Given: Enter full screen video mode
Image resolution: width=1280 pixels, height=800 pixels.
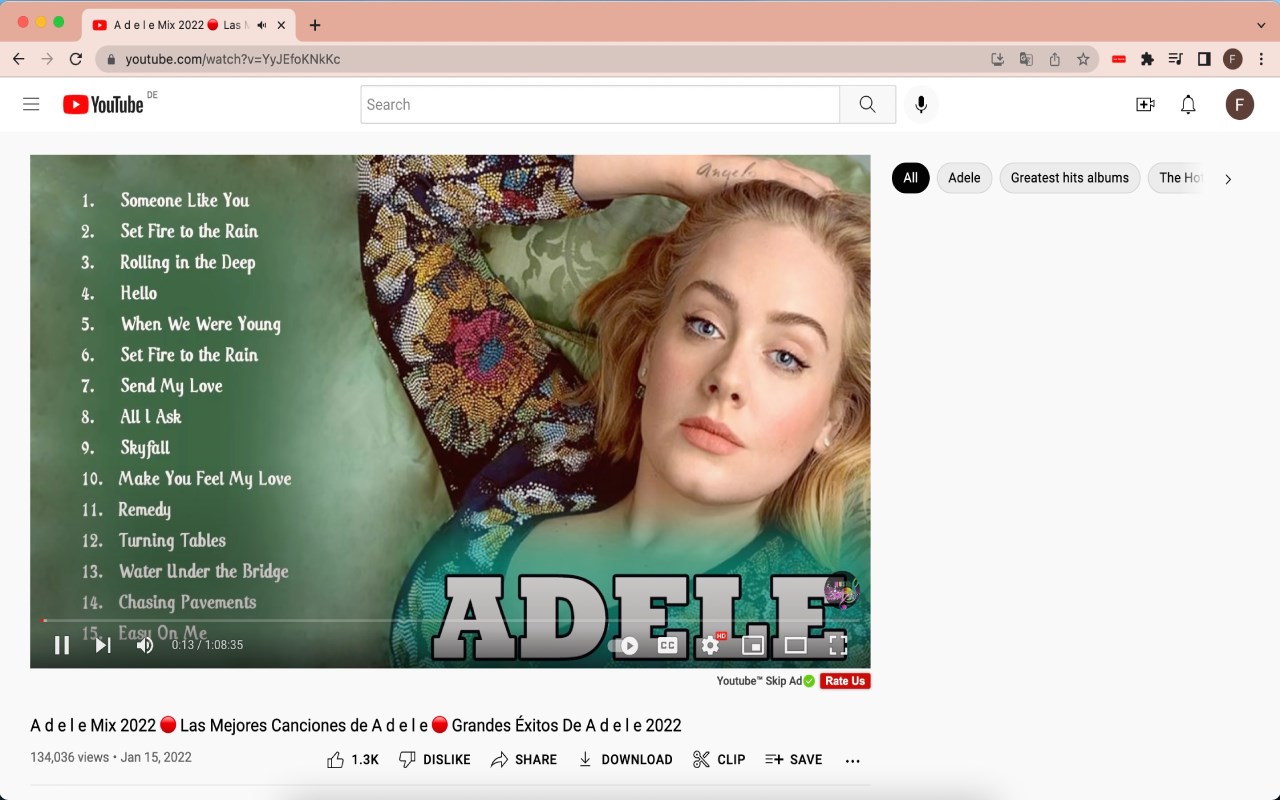Looking at the screenshot, I should click(x=838, y=645).
